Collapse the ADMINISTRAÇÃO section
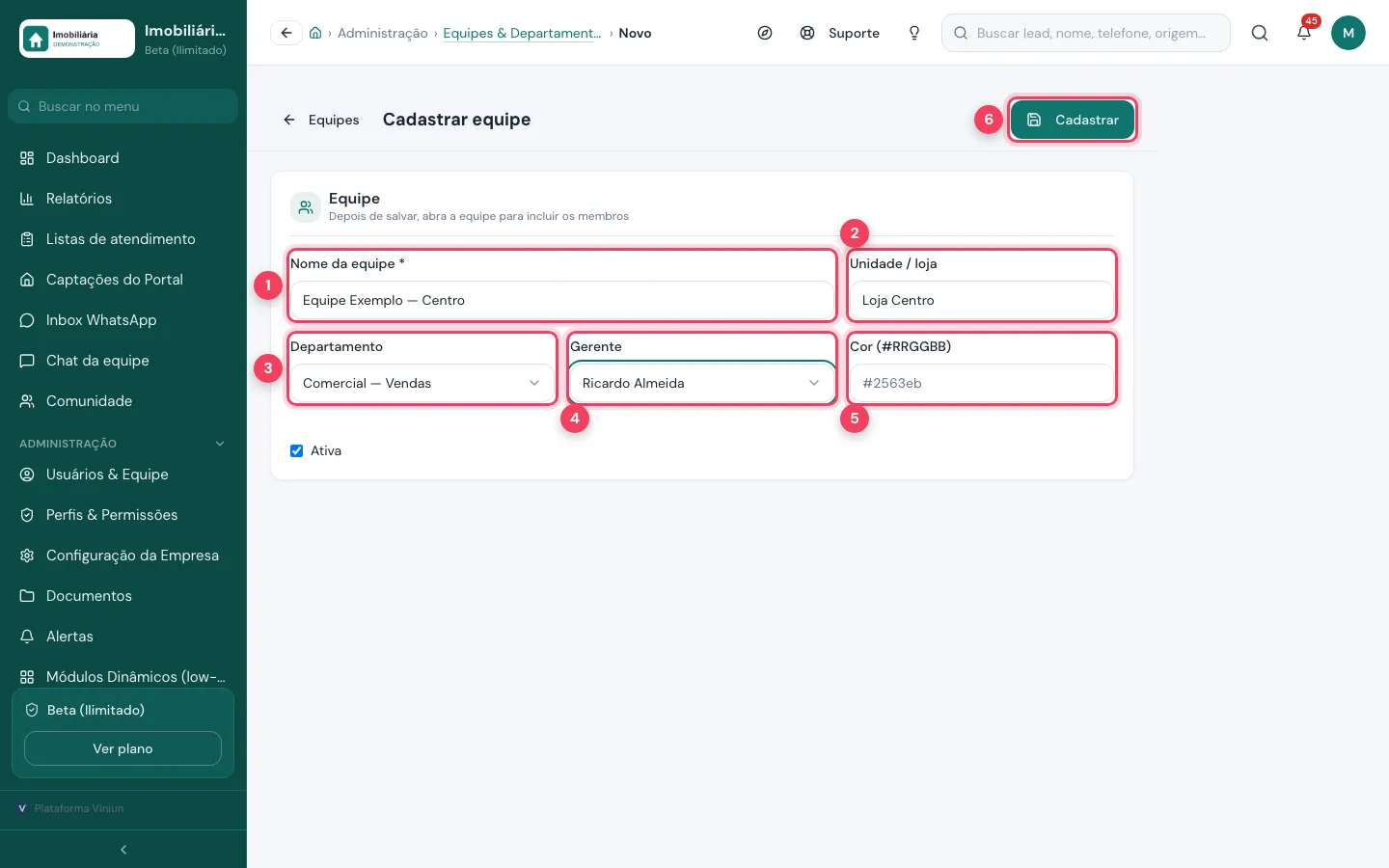The width and height of the screenshot is (1389, 868). pos(123,444)
